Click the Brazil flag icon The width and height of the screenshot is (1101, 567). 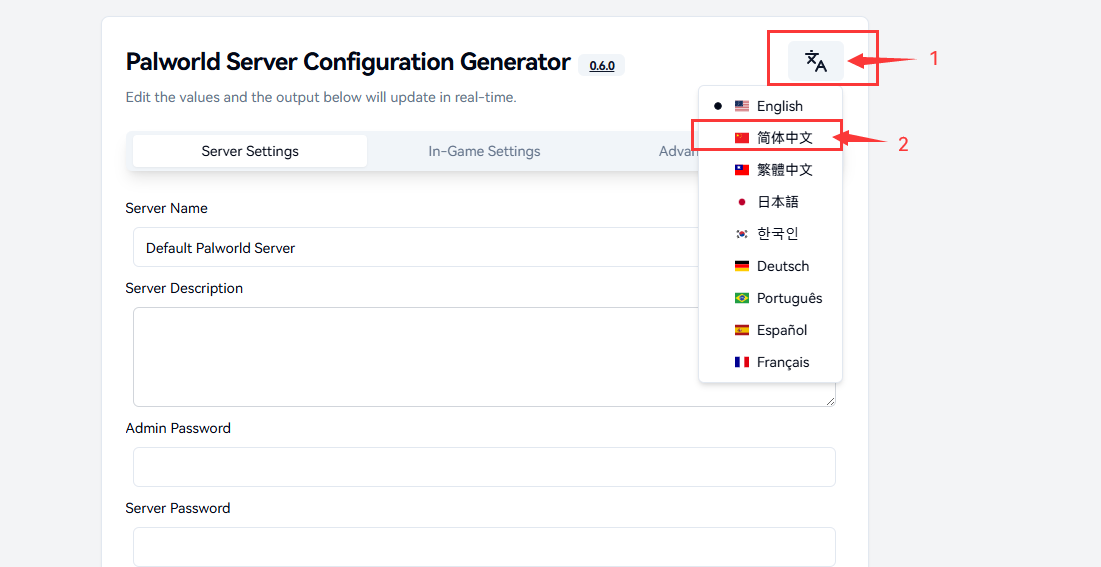tap(741, 298)
